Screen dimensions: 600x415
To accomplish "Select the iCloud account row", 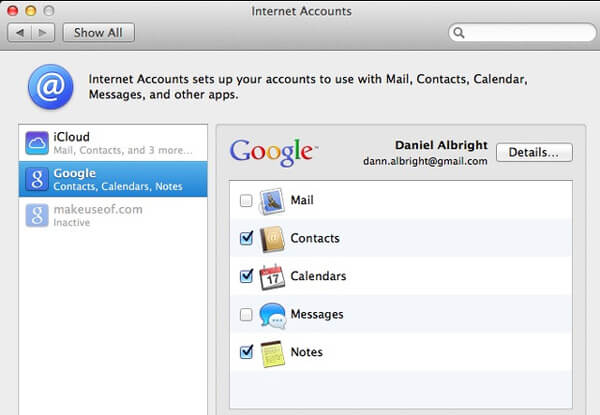I will [113, 143].
